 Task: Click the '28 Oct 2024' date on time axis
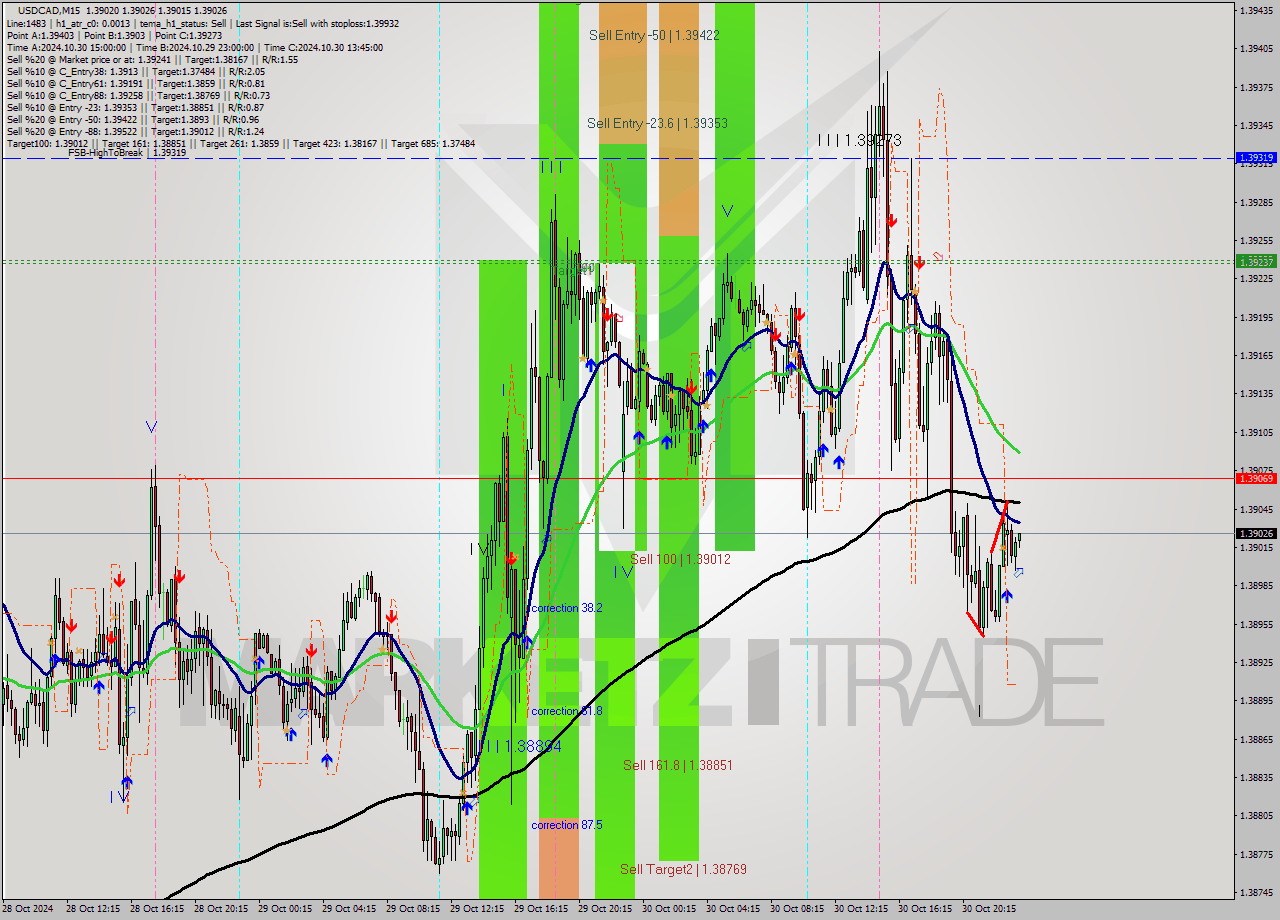28,909
